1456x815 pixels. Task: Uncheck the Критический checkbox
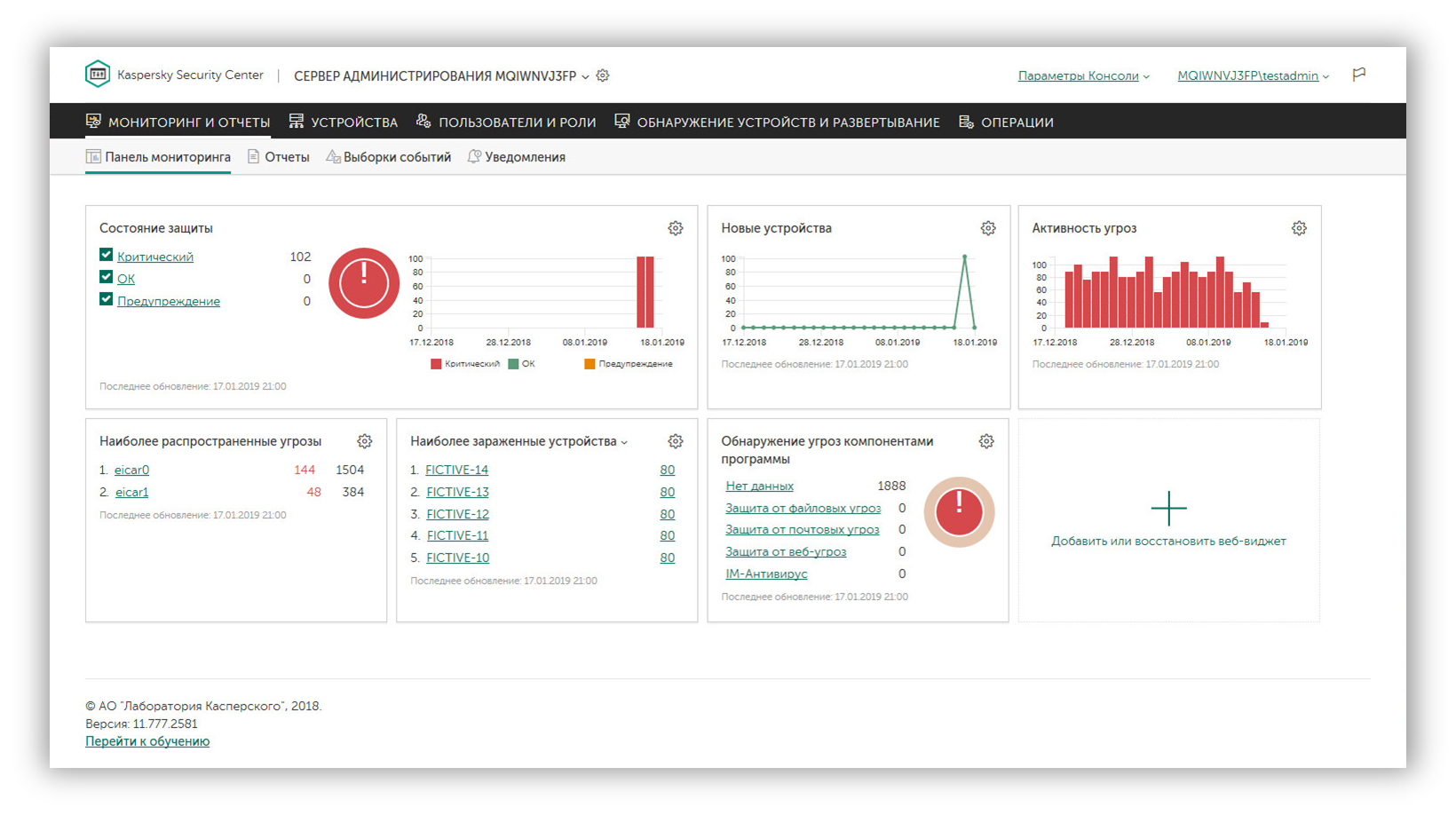pyautogui.click(x=106, y=255)
